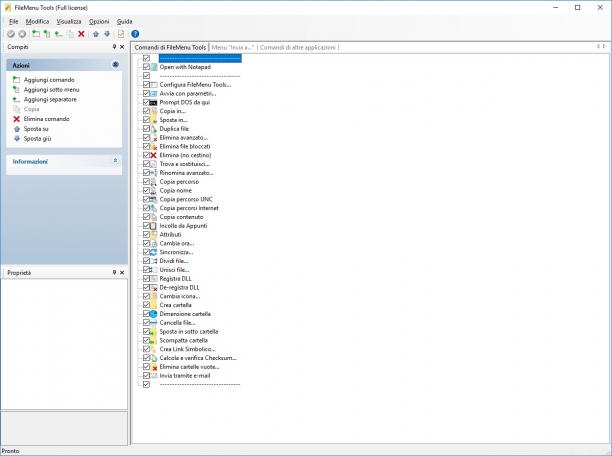The width and height of the screenshot is (612, 456).
Task: Click the Elimina (no cestino) red X icon
Action: pyautogui.click(x=153, y=155)
